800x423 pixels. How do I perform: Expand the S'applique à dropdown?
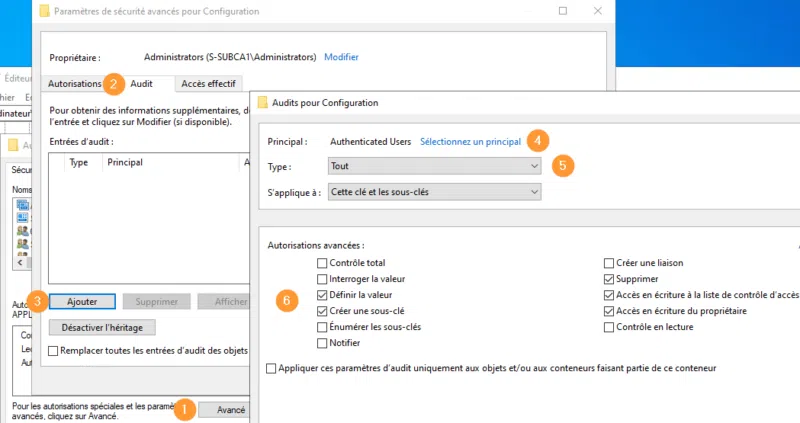pyautogui.click(x=434, y=191)
